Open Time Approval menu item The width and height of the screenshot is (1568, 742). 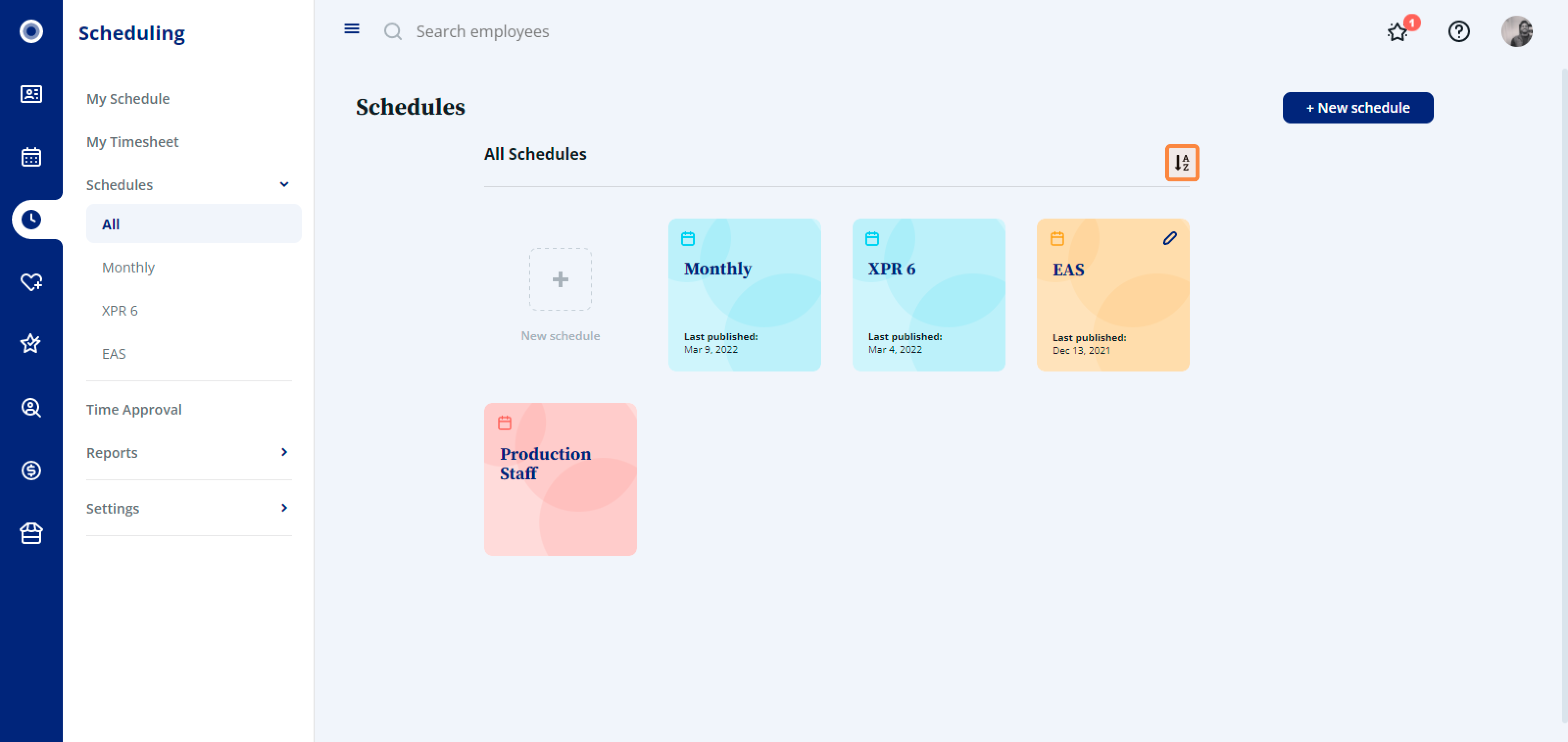pyautogui.click(x=134, y=410)
